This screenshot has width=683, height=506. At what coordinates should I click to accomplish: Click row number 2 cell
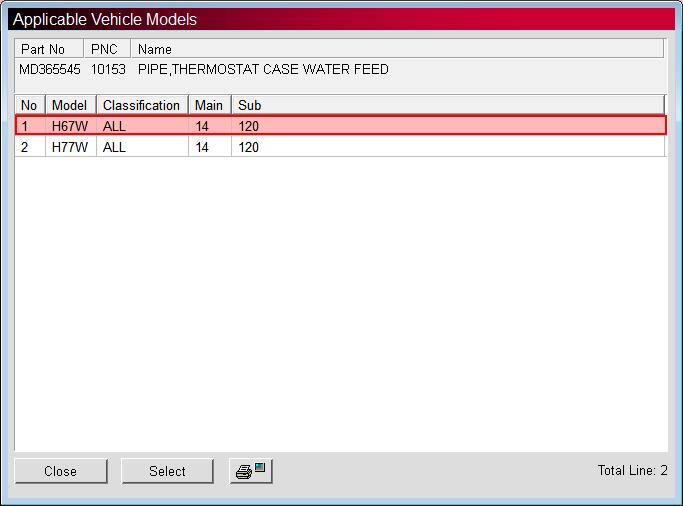coord(30,147)
